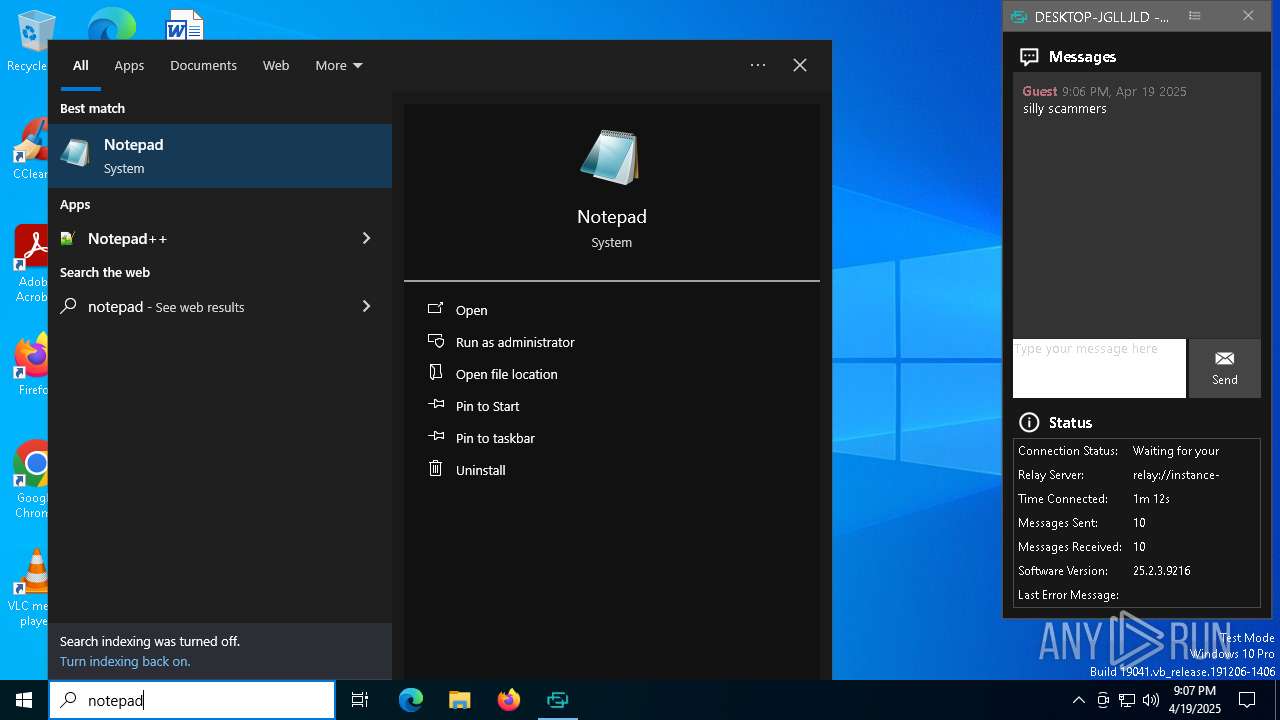The image size is (1280, 720).
Task: Show hidden system tray icons
Action: click(1078, 700)
